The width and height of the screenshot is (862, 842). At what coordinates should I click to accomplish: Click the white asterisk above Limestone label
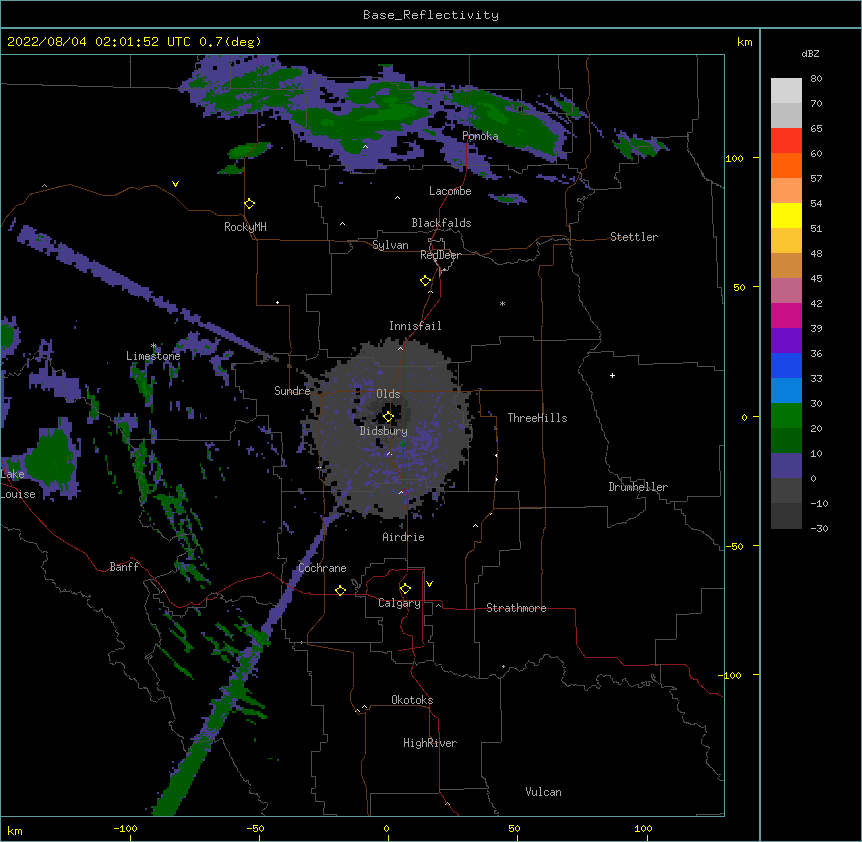click(153, 346)
